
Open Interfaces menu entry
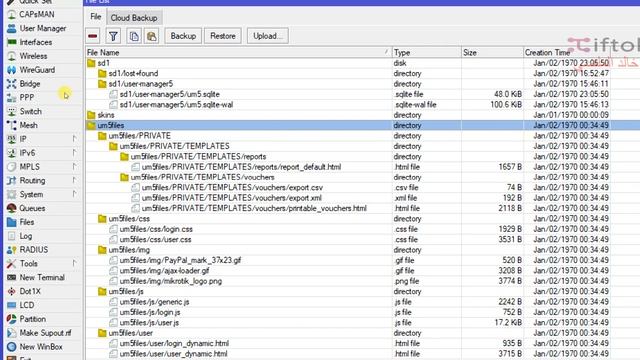coord(36,42)
